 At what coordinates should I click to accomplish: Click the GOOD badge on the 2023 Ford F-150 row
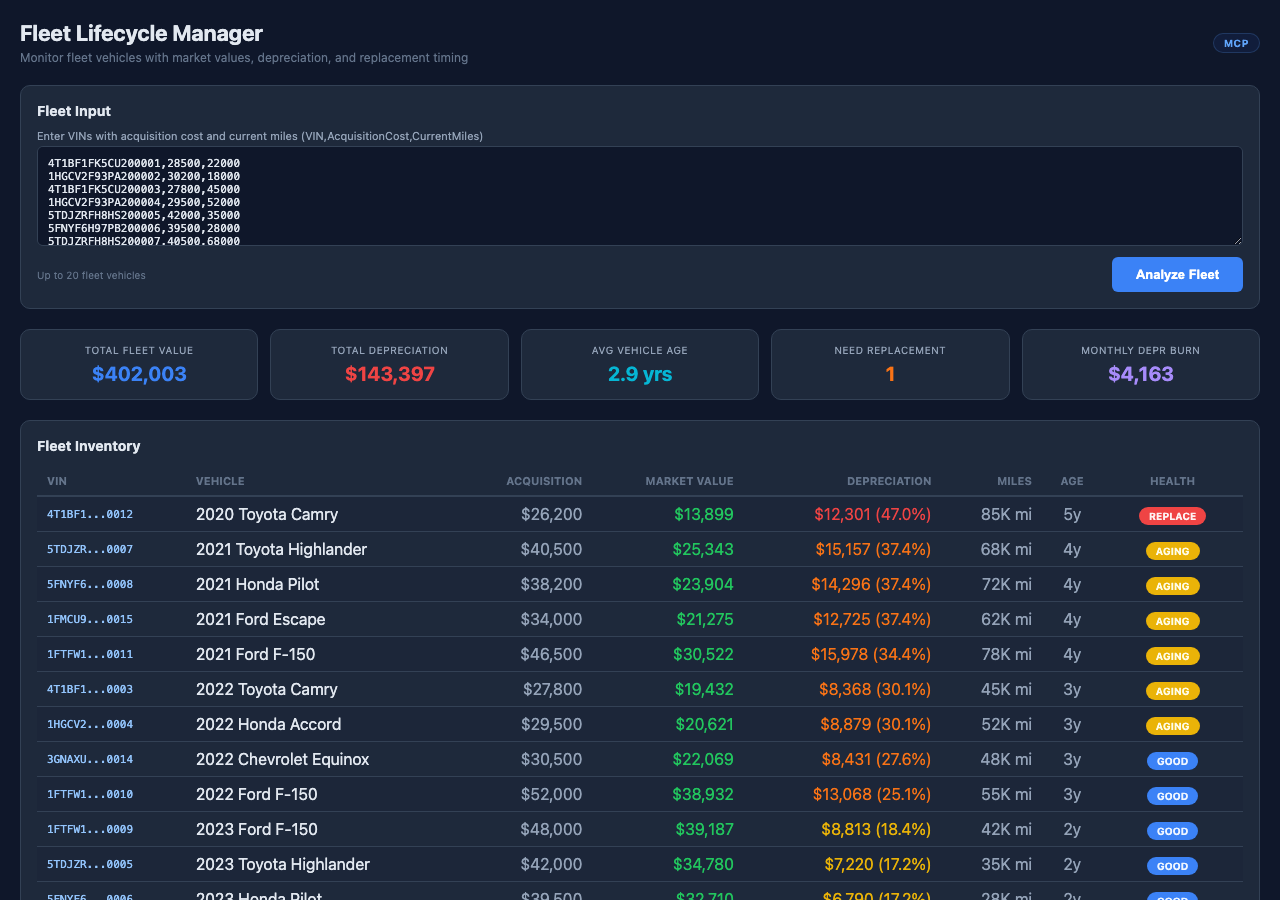click(1172, 831)
